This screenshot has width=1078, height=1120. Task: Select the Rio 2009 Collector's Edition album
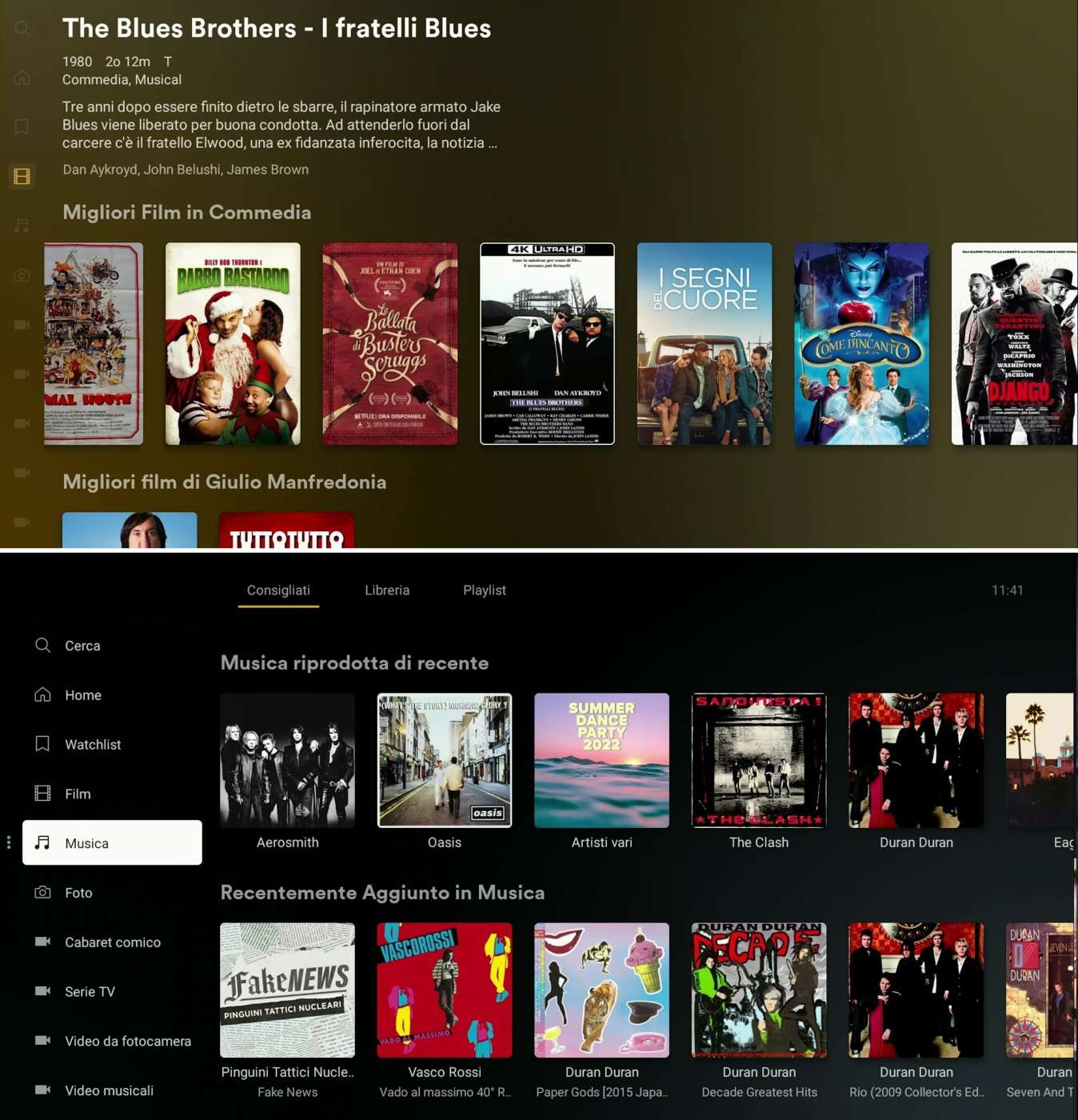pyautogui.click(x=916, y=990)
